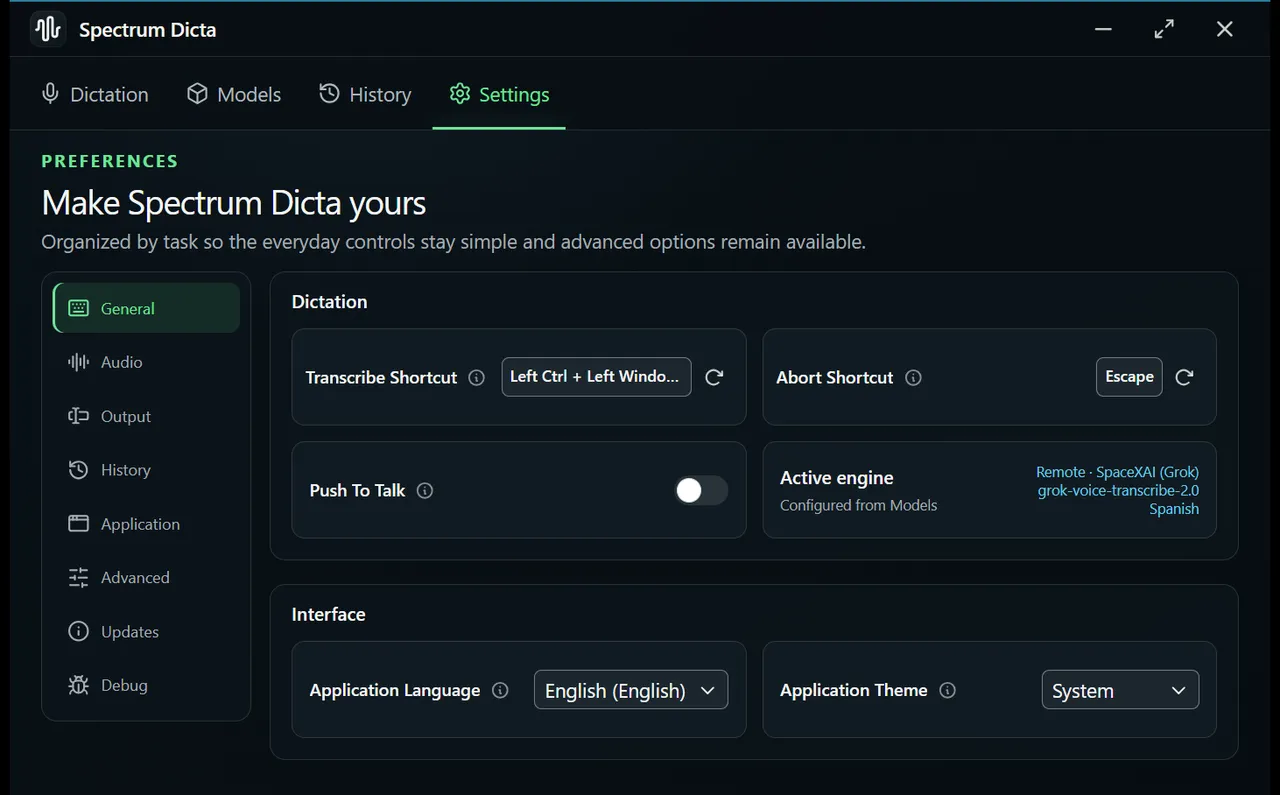Select the Settings tab
Image resolution: width=1280 pixels, height=795 pixels.
click(x=499, y=94)
